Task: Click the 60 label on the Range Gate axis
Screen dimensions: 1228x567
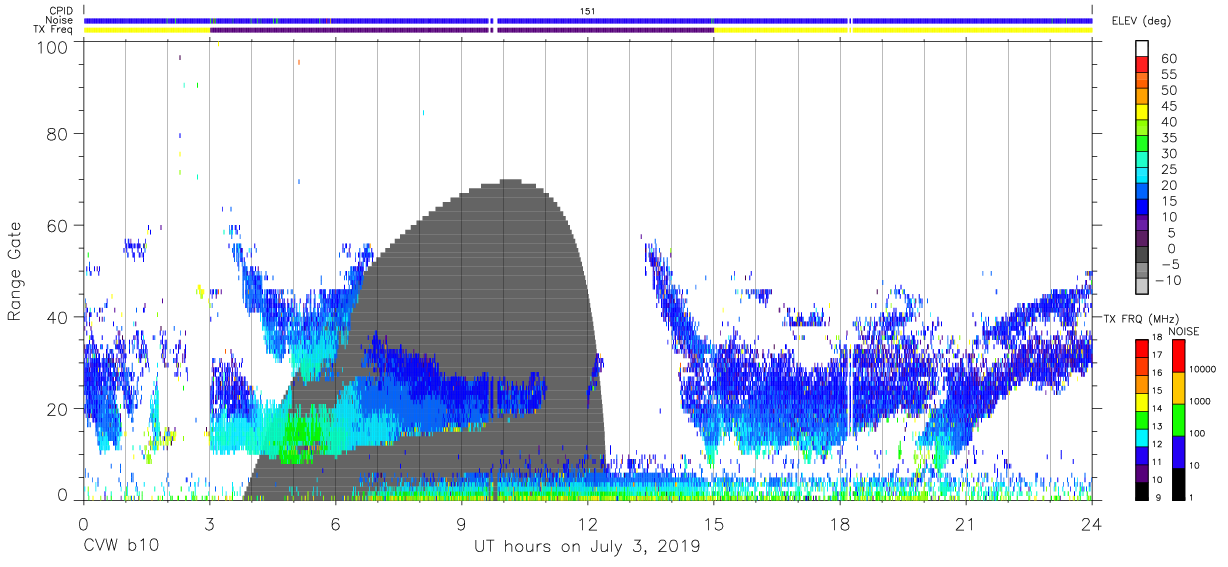Action: coord(57,226)
